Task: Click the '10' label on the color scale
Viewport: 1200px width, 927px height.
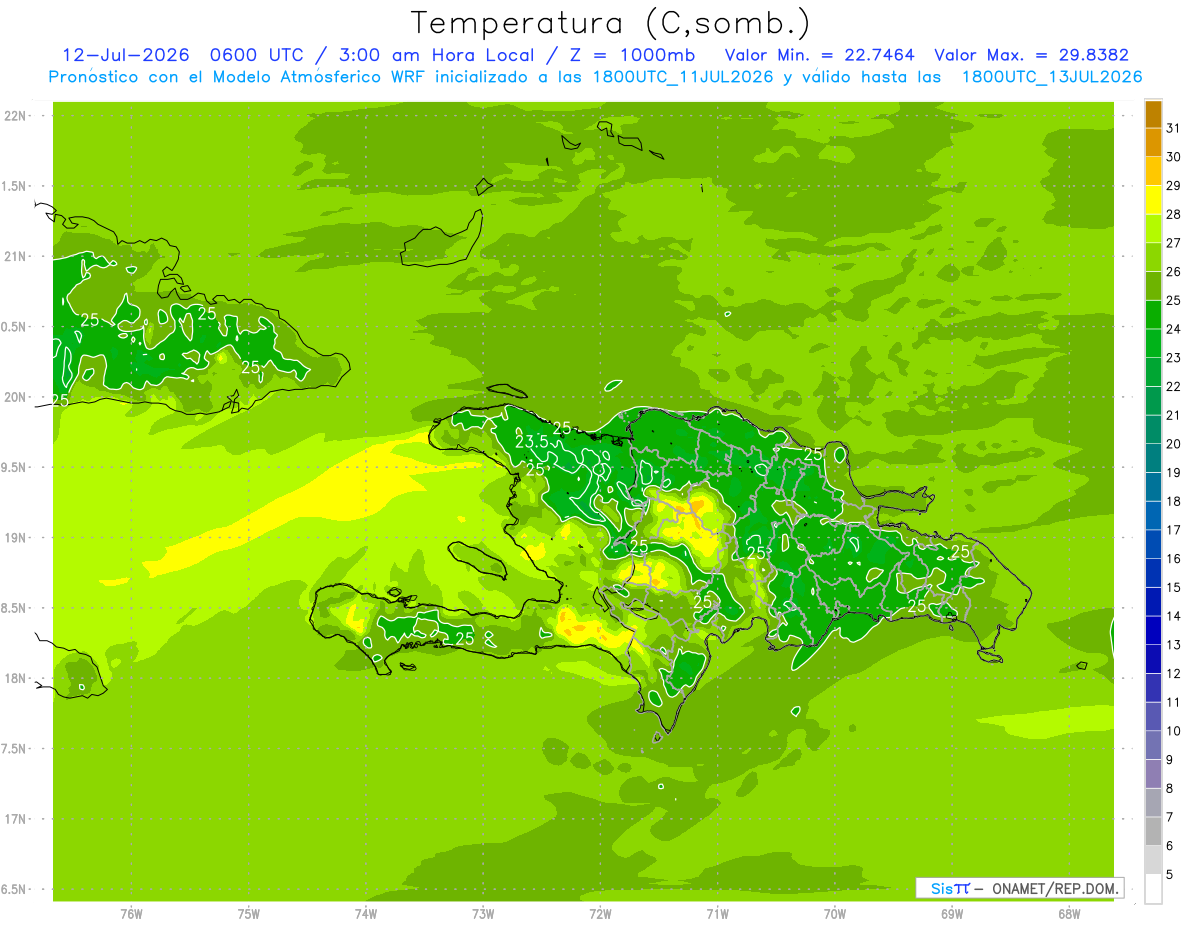Action: (x=1174, y=731)
